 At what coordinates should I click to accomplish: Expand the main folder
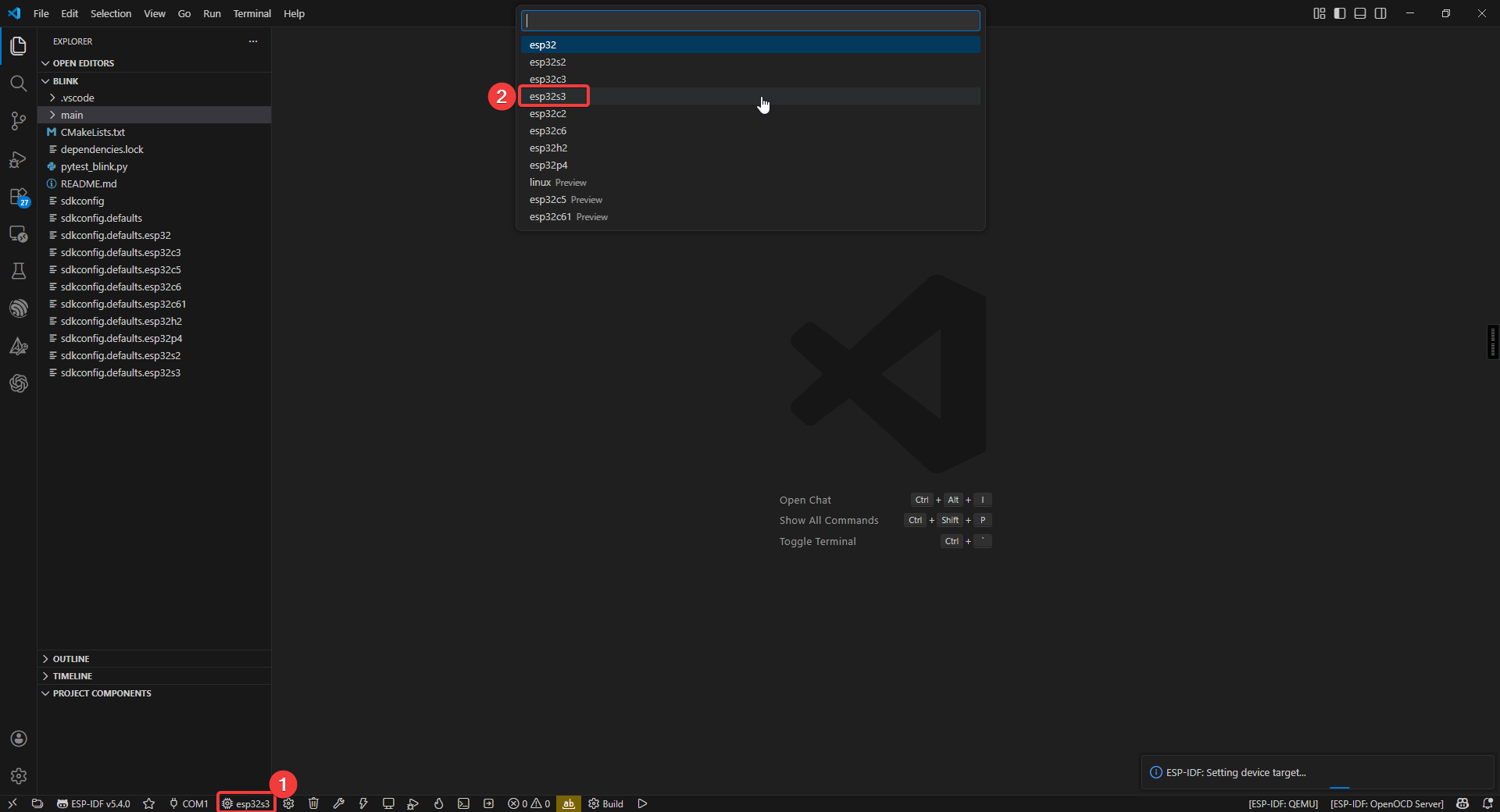pyautogui.click(x=155, y=115)
